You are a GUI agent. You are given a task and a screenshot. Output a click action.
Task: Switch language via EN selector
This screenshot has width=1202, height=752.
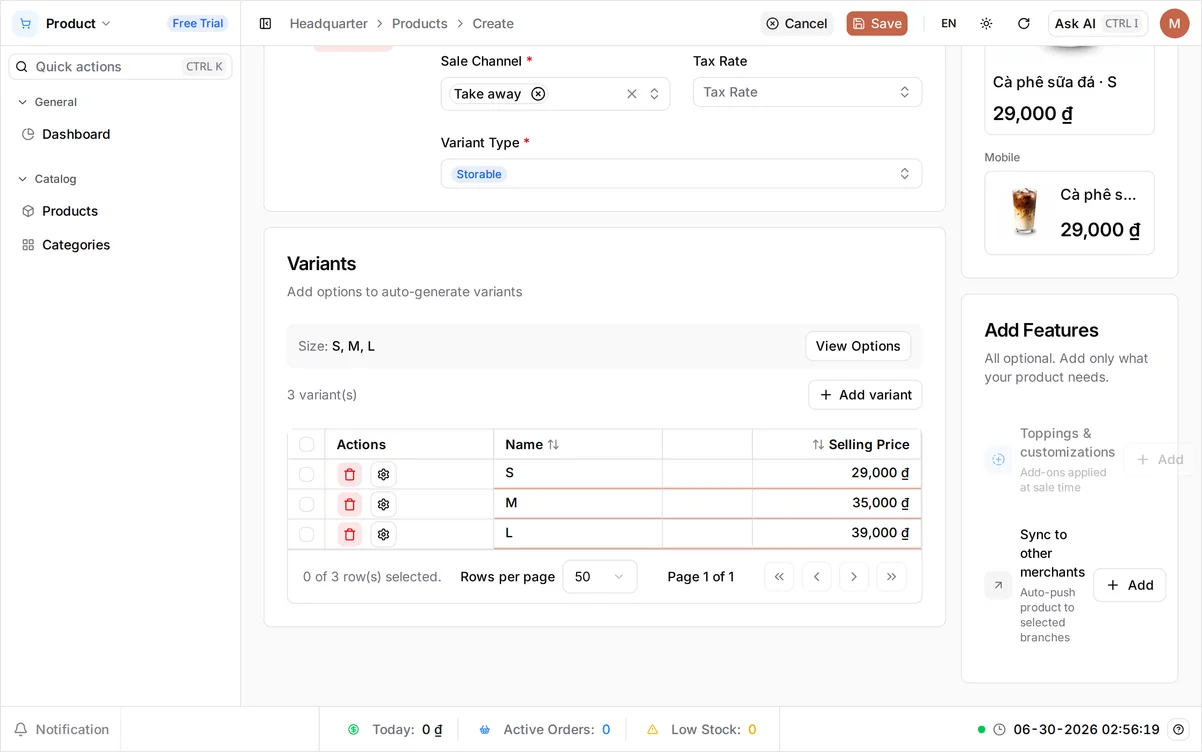[949, 23]
